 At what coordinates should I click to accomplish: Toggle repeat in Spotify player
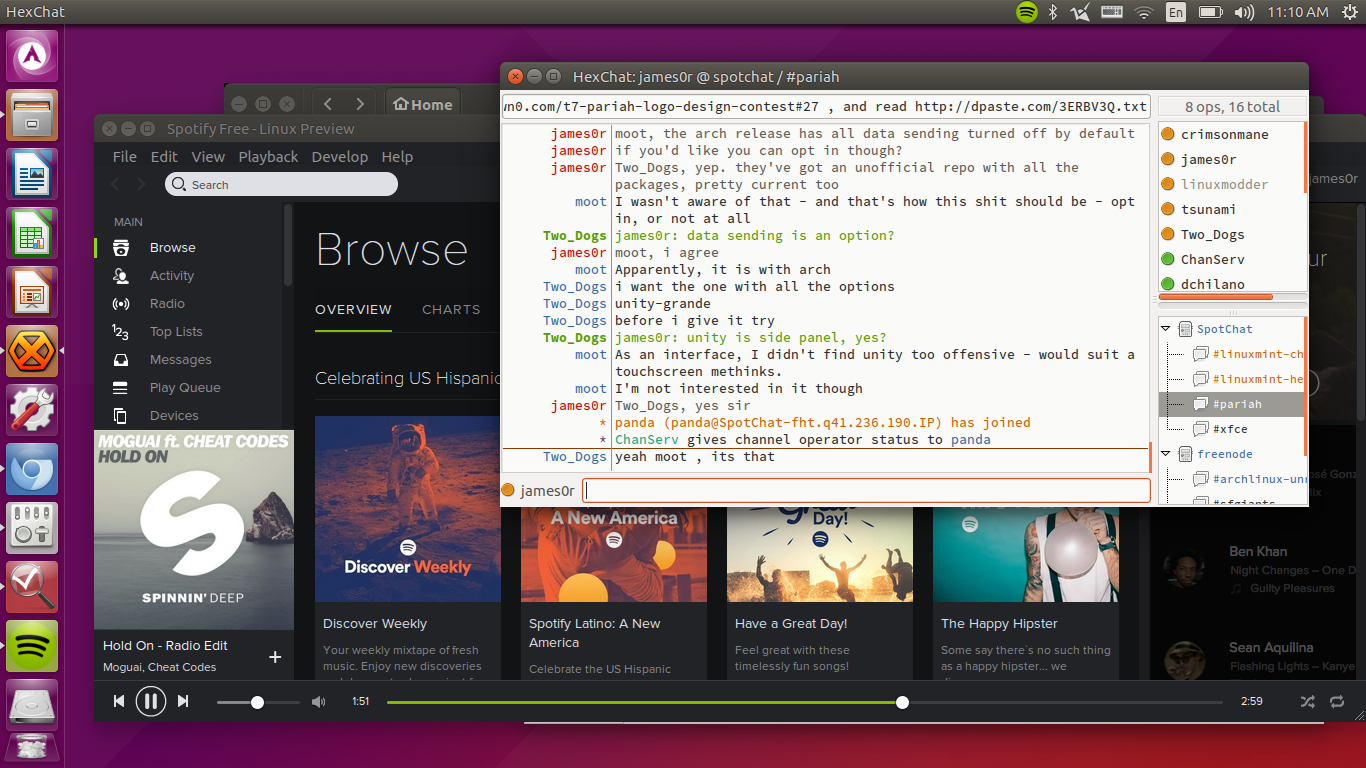tap(1335, 702)
